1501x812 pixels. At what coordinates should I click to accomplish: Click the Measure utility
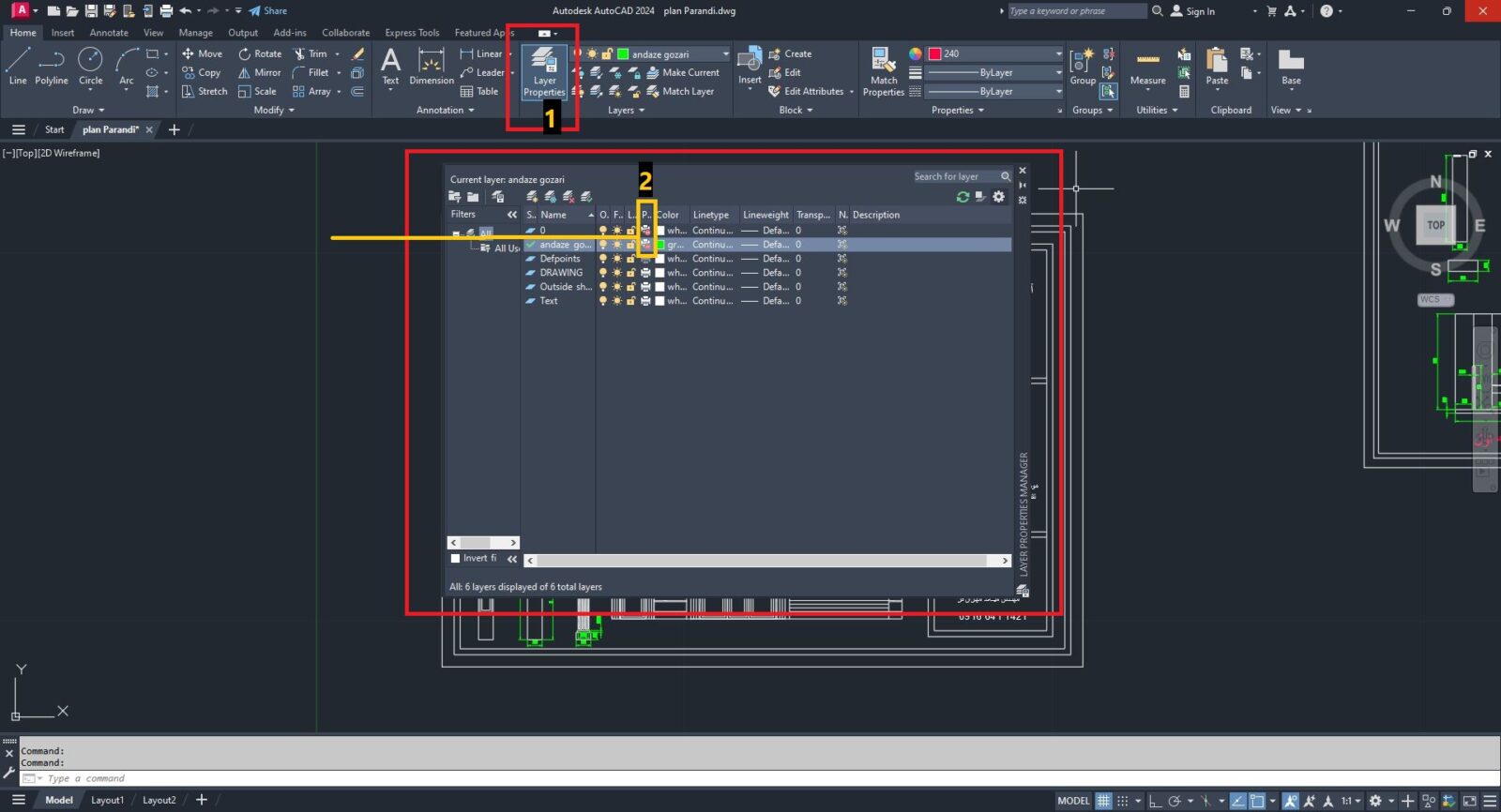click(1147, 67)
